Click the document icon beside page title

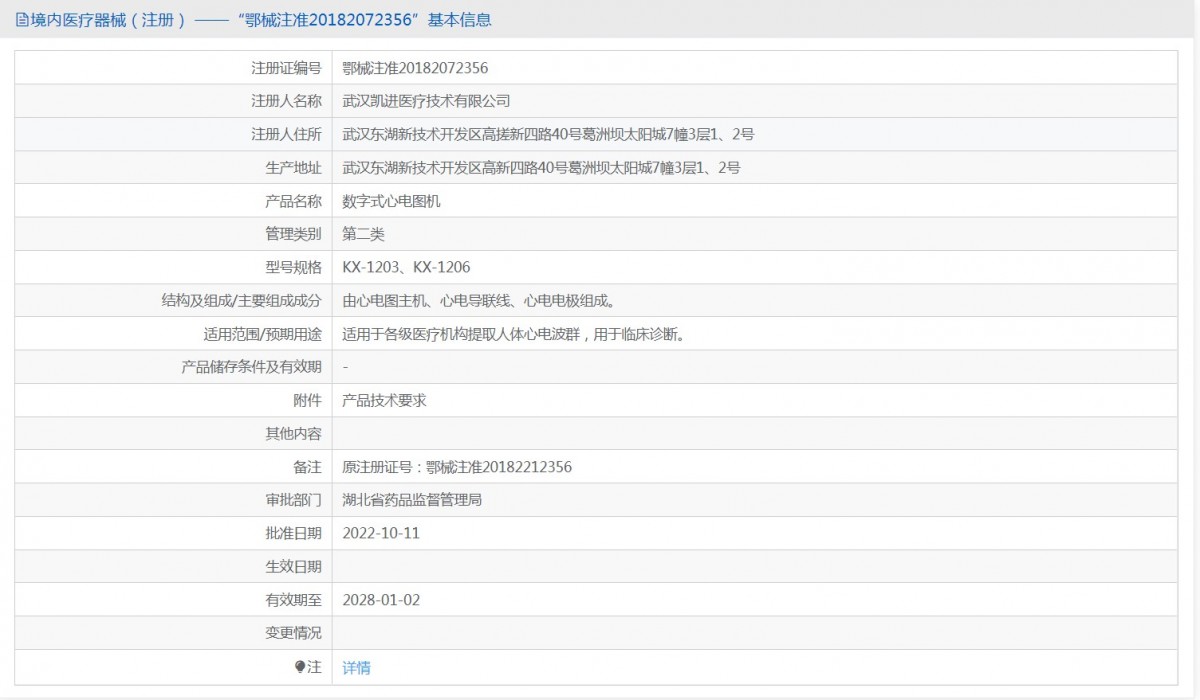21,20
